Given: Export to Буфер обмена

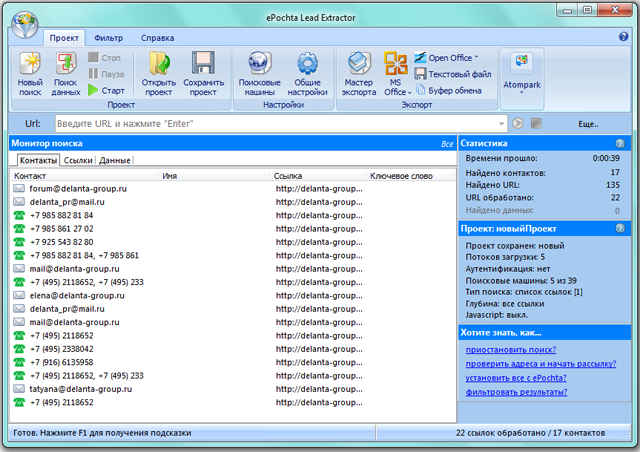Looking at the screenshot, I should (448, 90).
